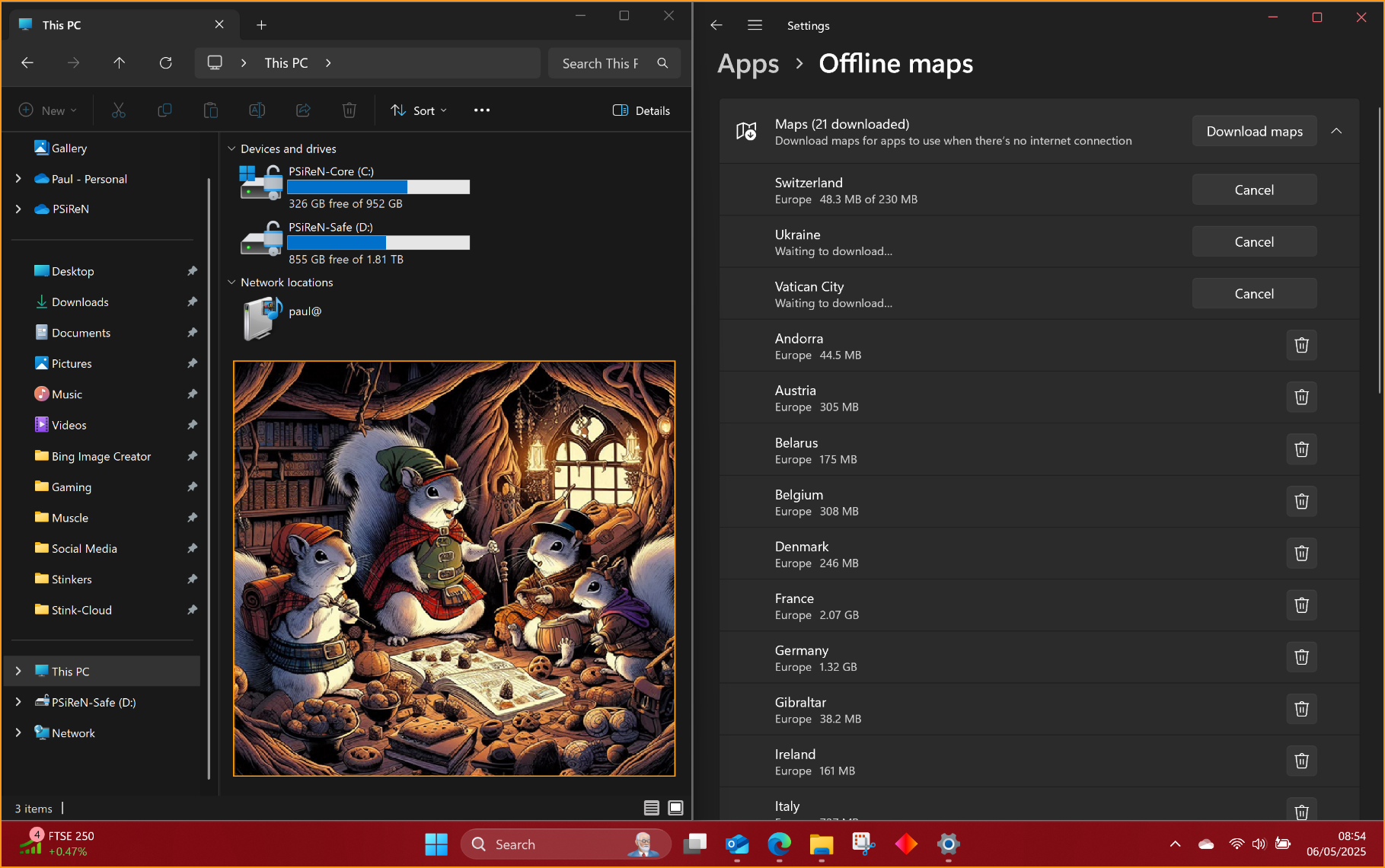
Task: Click the Delete icon in Explorer toolbar
Action: pos(349,110)
